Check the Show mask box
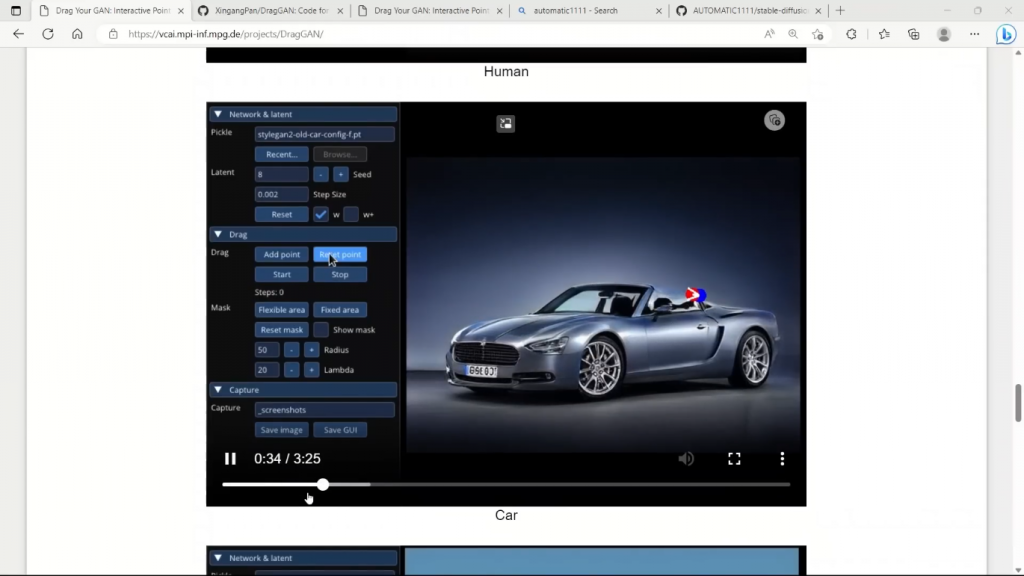 [x=321, y=330]
